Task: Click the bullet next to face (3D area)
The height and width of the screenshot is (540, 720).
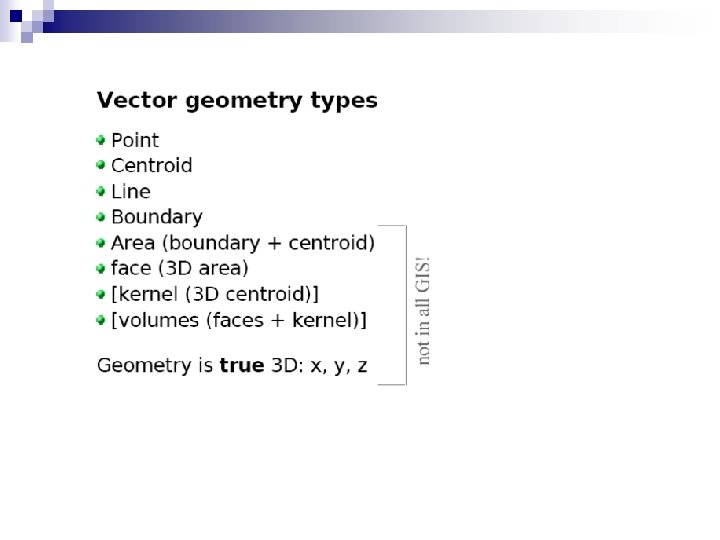Action: 101,268
